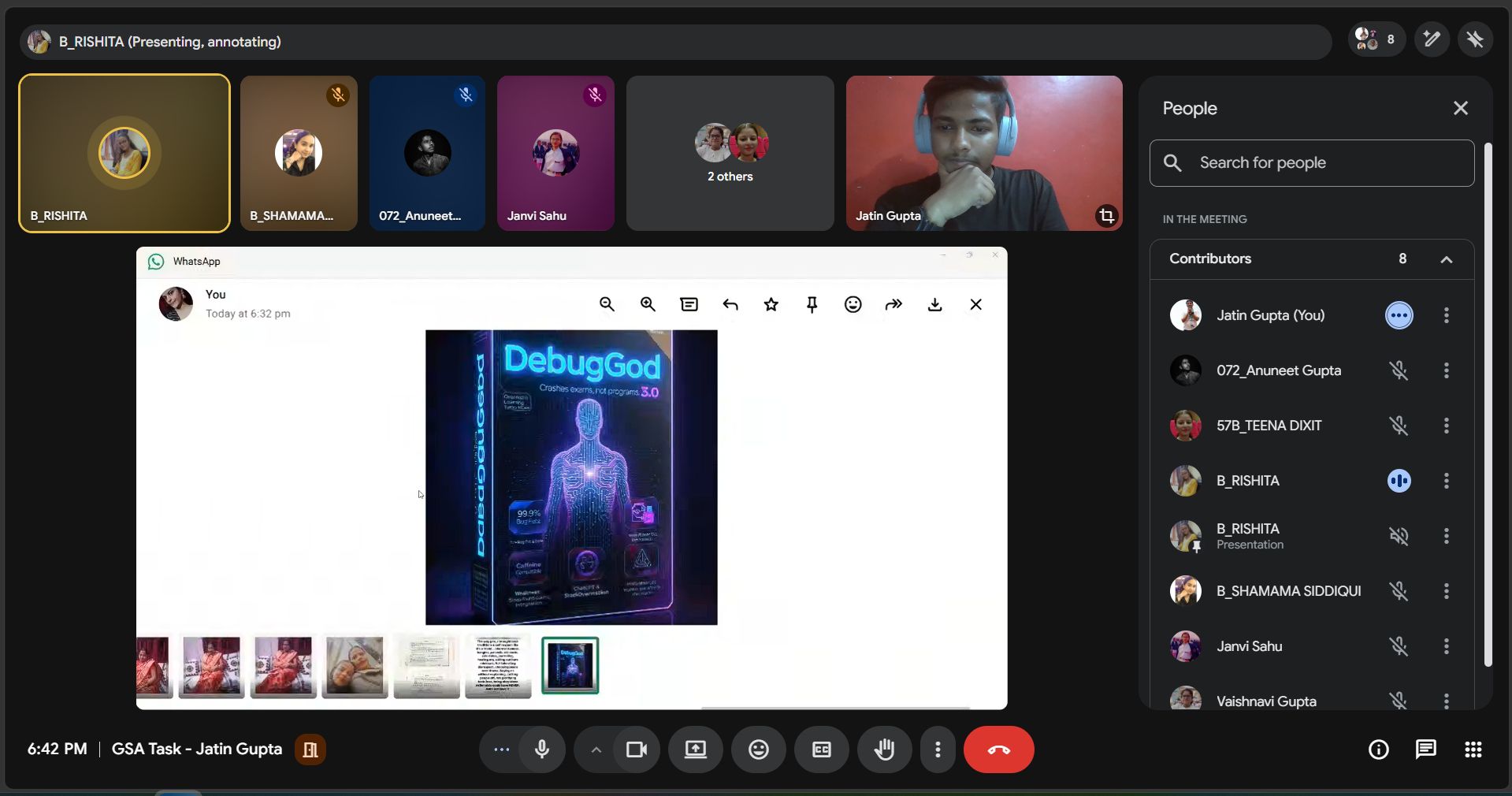This screenshot has width=1512, height=796.
Task: Mute Janvi Sahu in People list
Action: point(1399,646)
